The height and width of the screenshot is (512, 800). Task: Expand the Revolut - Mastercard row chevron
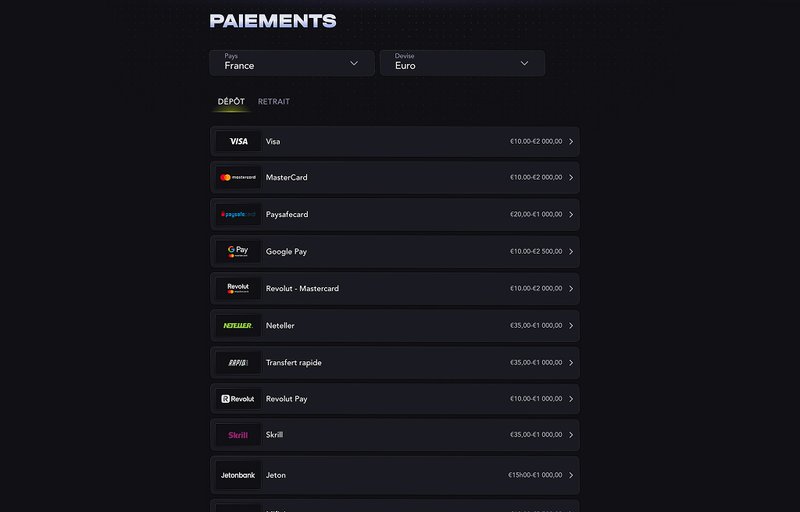pos(571,289)
